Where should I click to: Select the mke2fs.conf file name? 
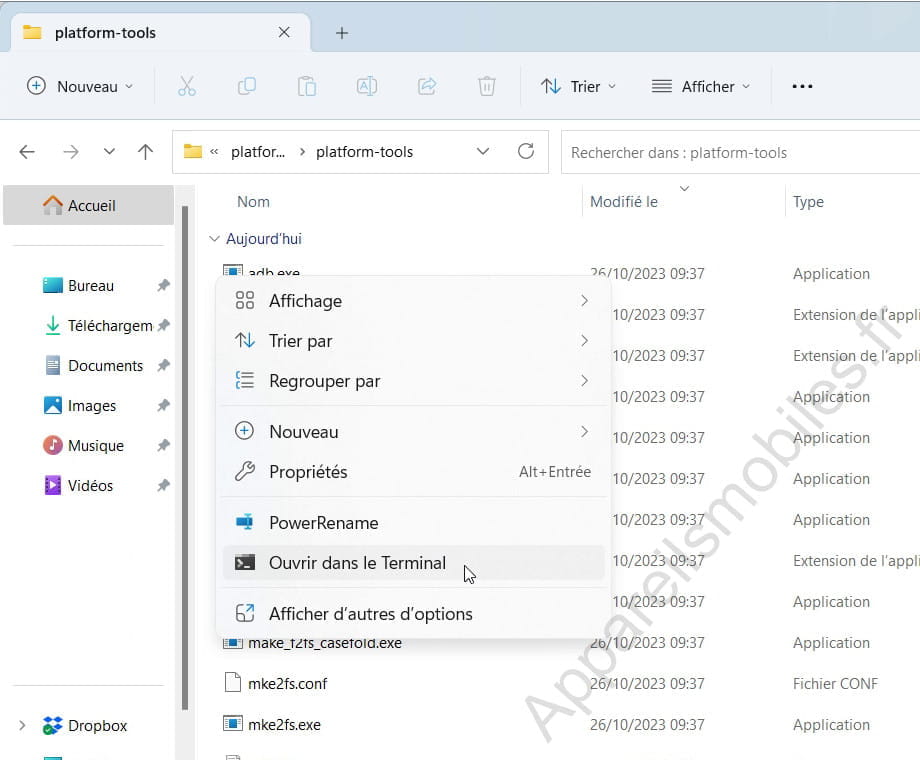(x=288, y=684)
